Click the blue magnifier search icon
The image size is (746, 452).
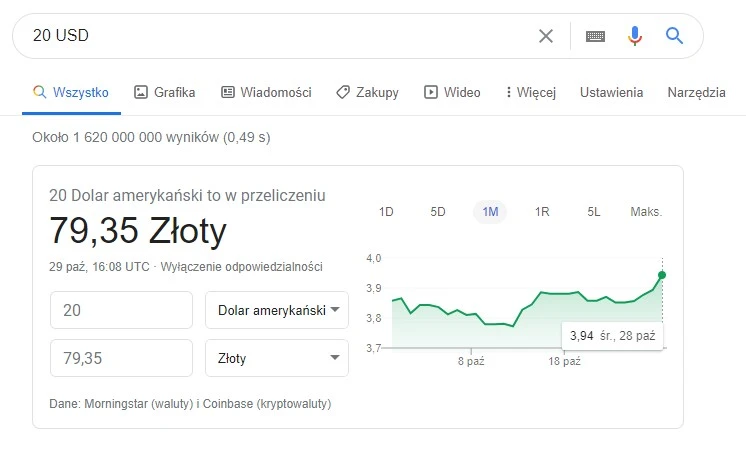(674, 36)
